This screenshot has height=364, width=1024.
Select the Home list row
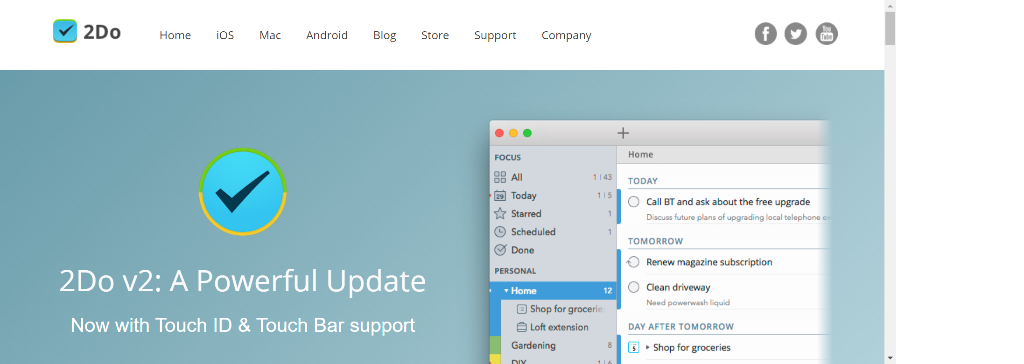pyautogui.click(x=553, y=291)
